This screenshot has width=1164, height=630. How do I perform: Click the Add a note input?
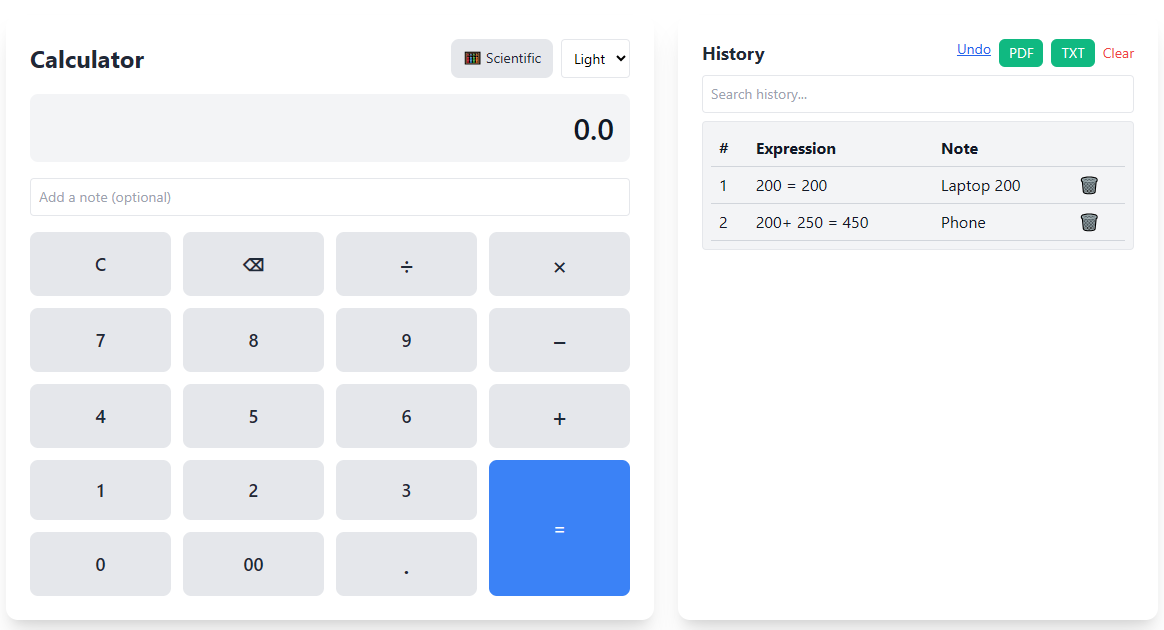[329, 197]
